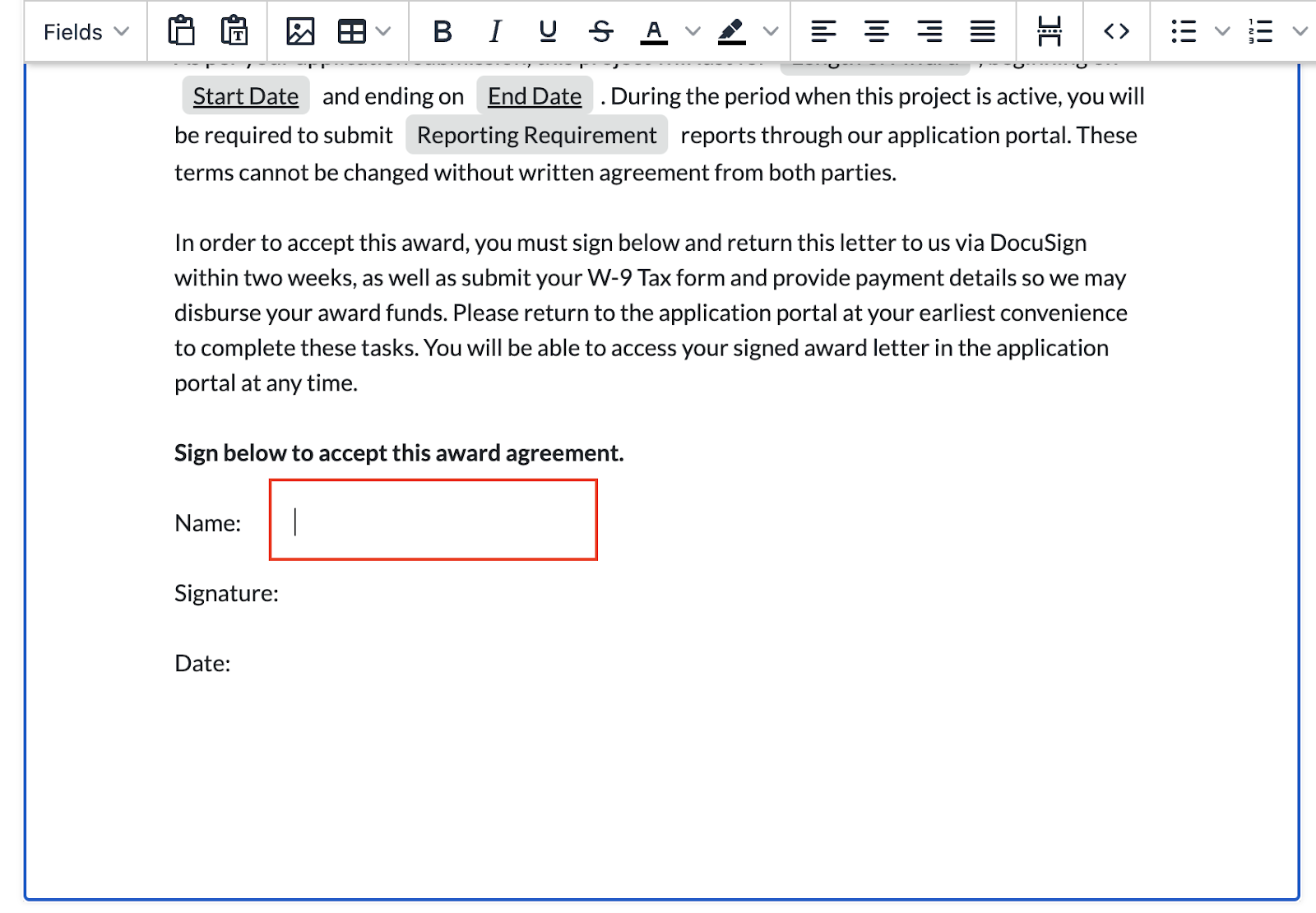Viewport: 1316px width, 913px height.
Task: Open the Fields dropdown menu
Action: 86,31
